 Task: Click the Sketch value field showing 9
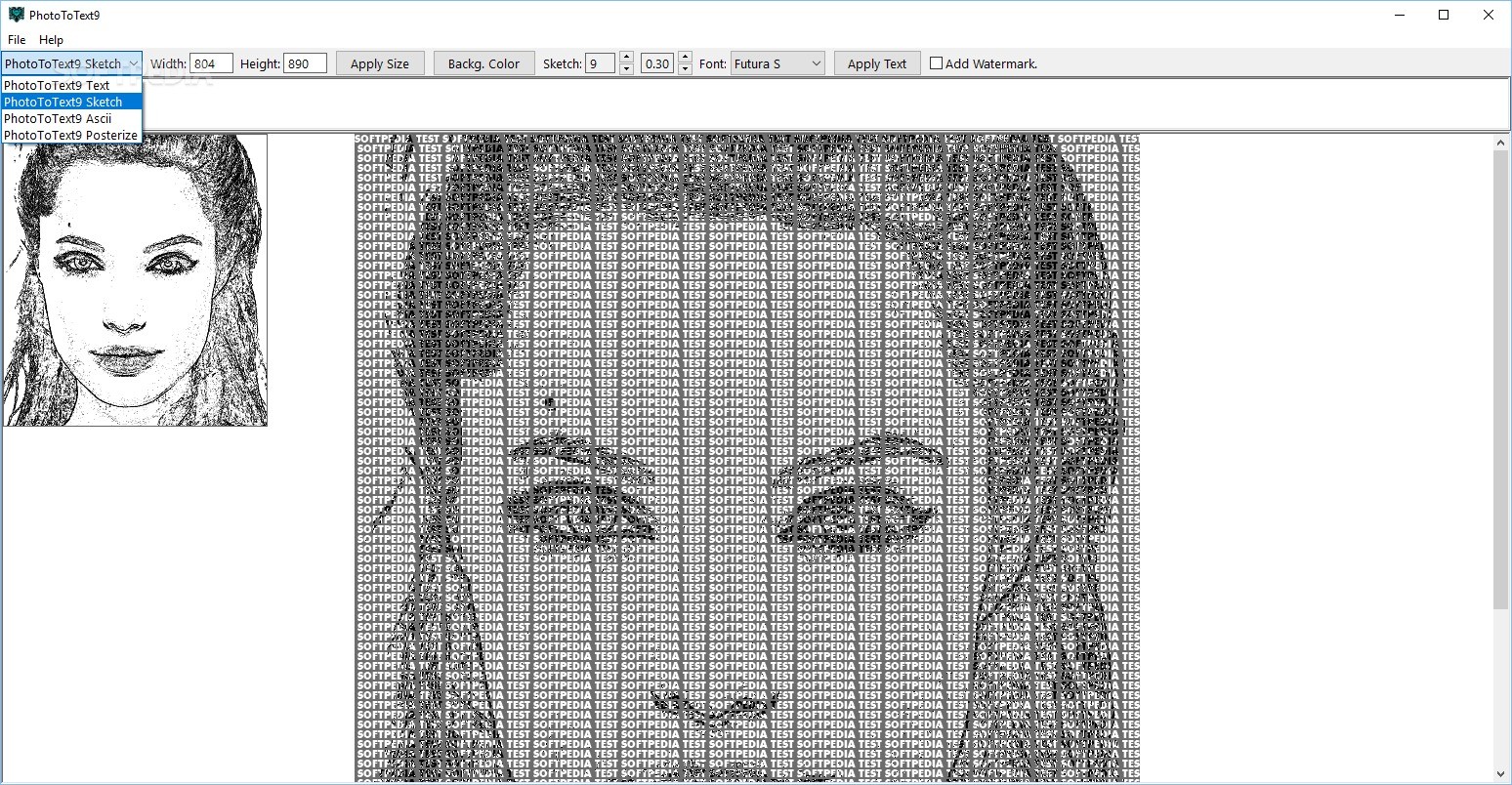pyautogui.click(x=600, y=63)
